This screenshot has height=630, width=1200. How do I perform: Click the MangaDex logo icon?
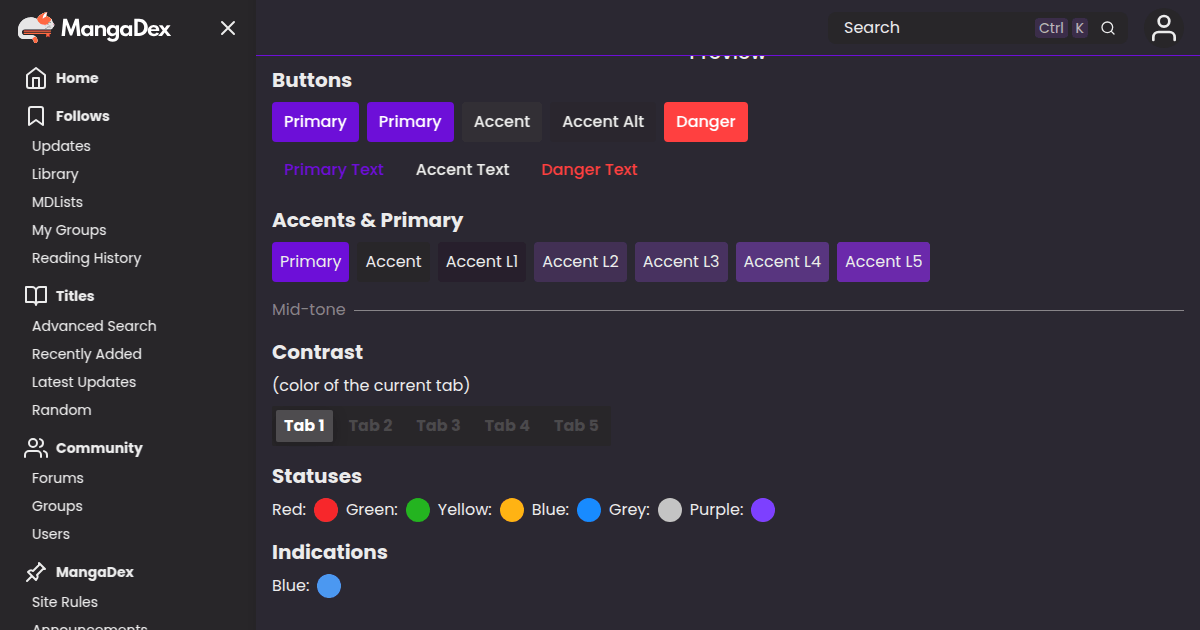[x=36, y=28]
